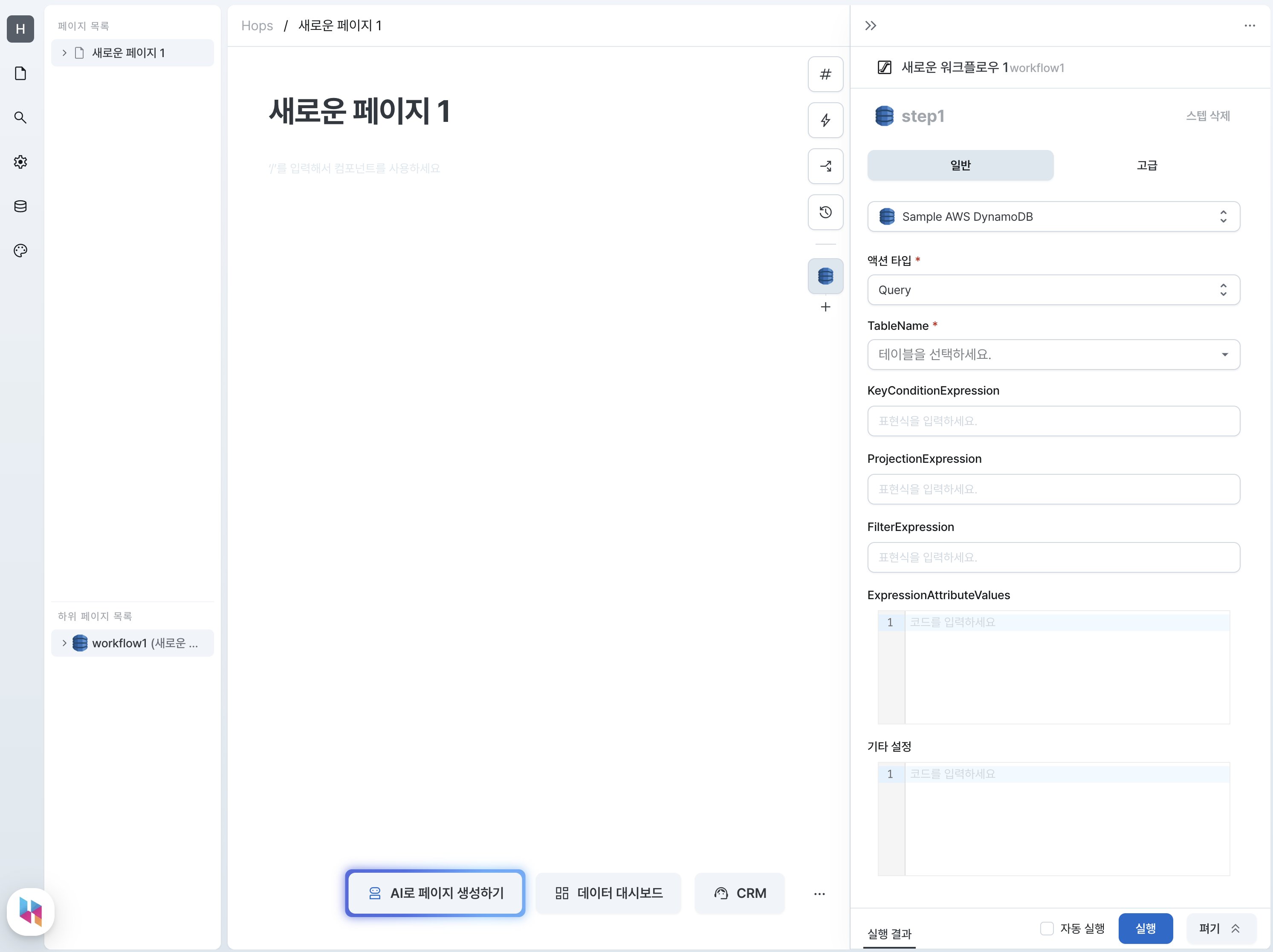Select workflow1 in the 하위 페이지 목록
1273x952 pixels.
click(x=132, y=643)
